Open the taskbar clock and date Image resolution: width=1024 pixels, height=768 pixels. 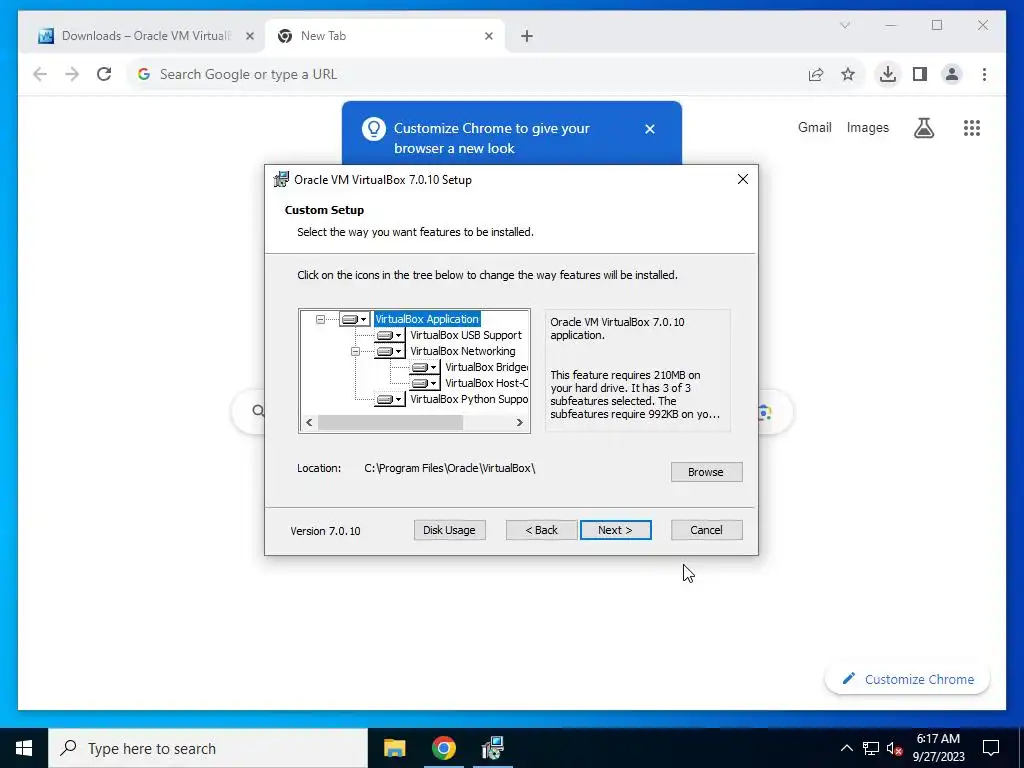[x=938, y=748]
